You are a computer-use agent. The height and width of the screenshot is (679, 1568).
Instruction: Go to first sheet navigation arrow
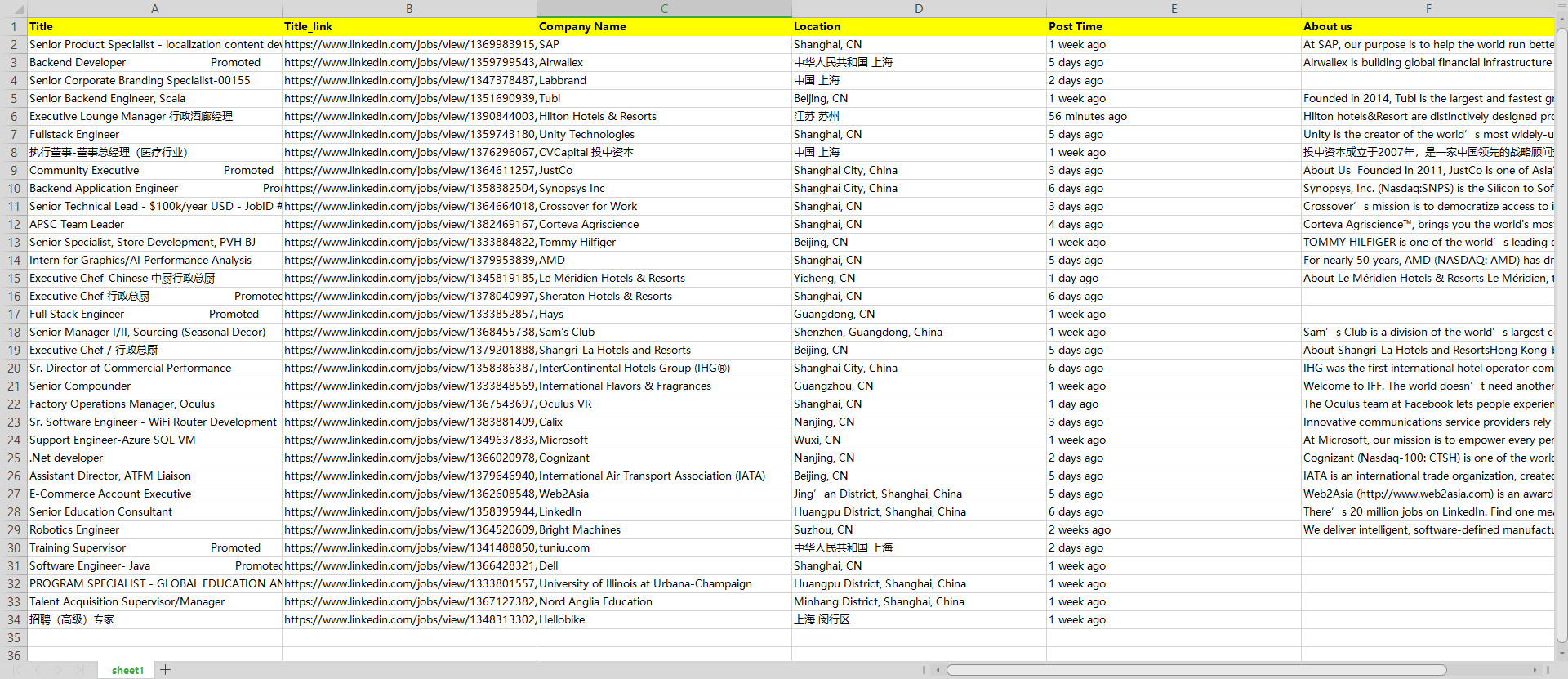(16, 670)
